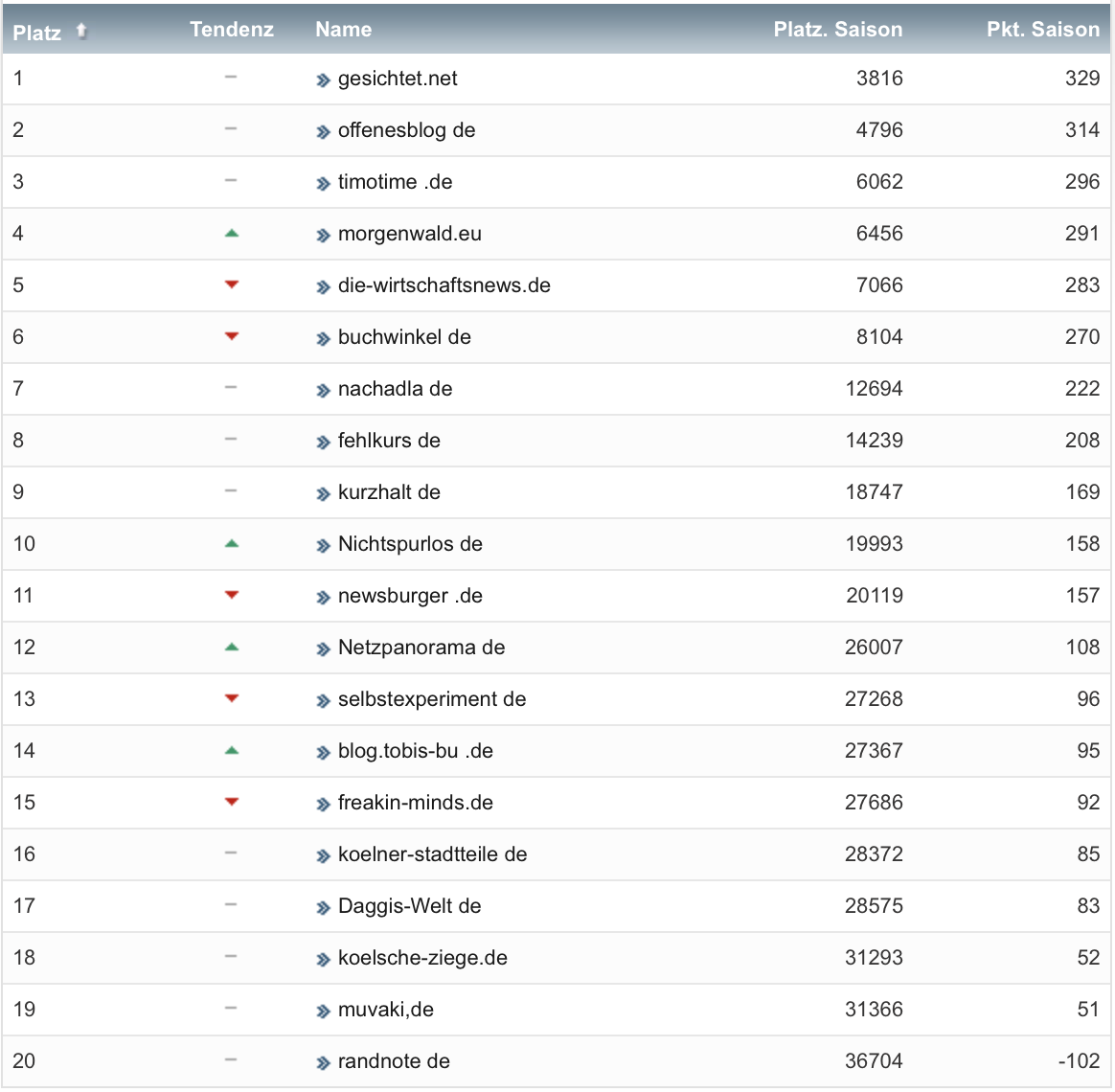Click the double-chevron icon beside muvaki,de

coord(324,1012)
